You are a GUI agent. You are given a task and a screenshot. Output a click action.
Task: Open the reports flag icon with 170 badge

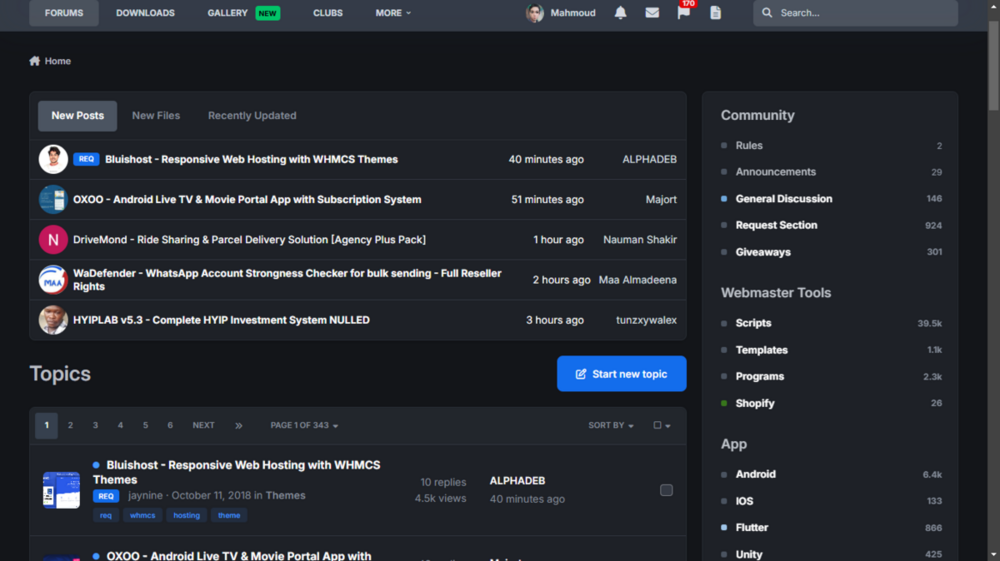pos(684,13)
